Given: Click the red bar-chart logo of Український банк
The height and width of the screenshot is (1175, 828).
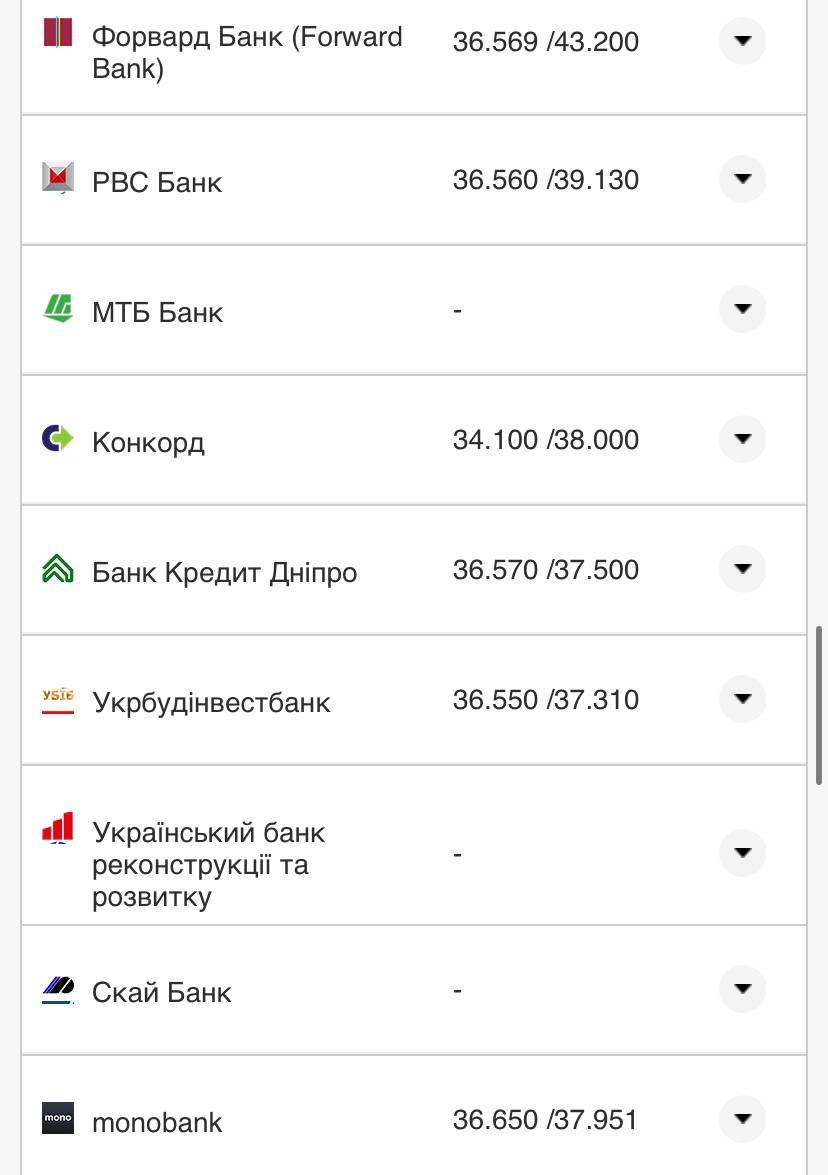Looking at the screenshot, I should 58,829.
